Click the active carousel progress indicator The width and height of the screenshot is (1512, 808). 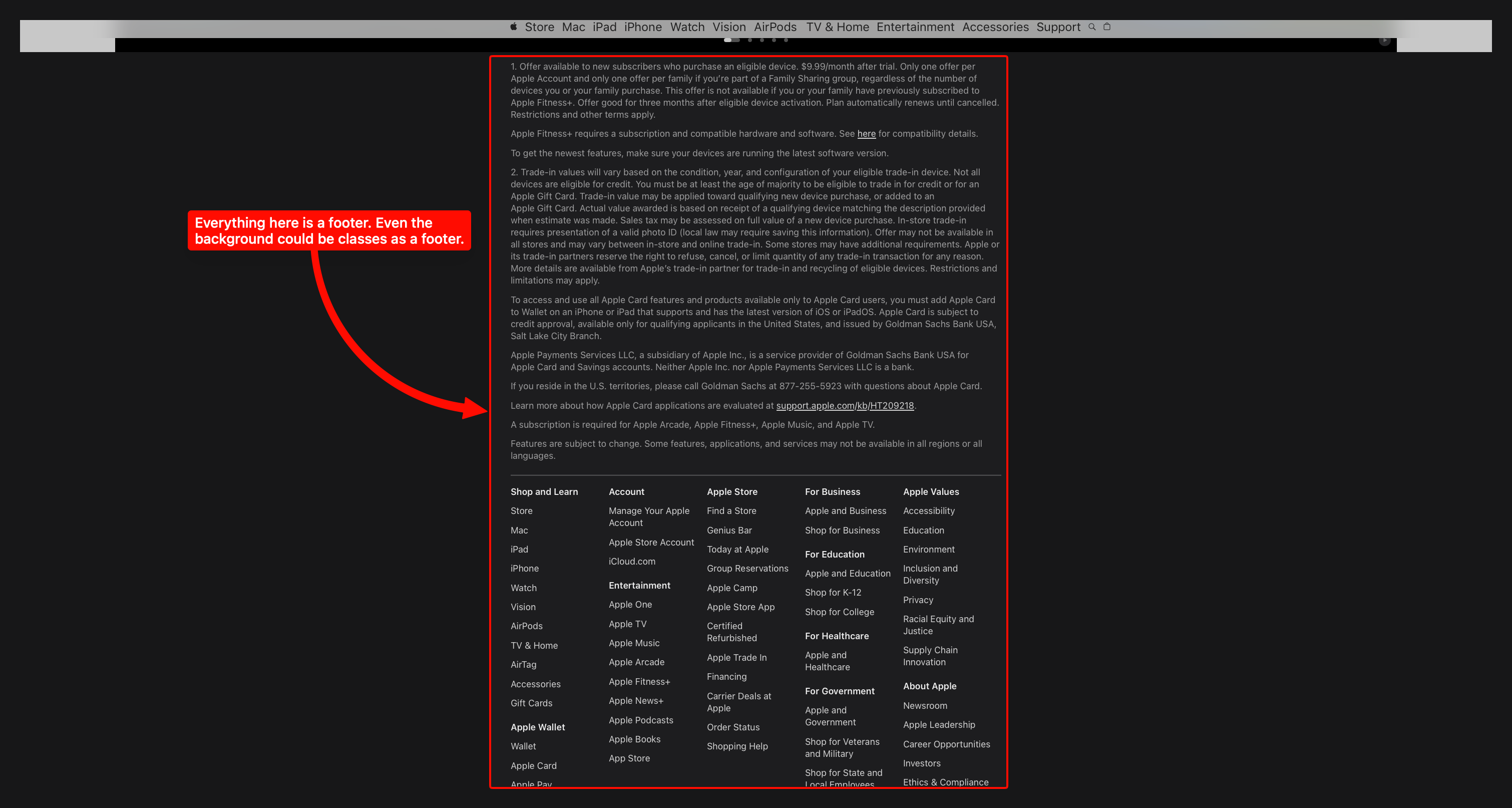coord(731,40)
